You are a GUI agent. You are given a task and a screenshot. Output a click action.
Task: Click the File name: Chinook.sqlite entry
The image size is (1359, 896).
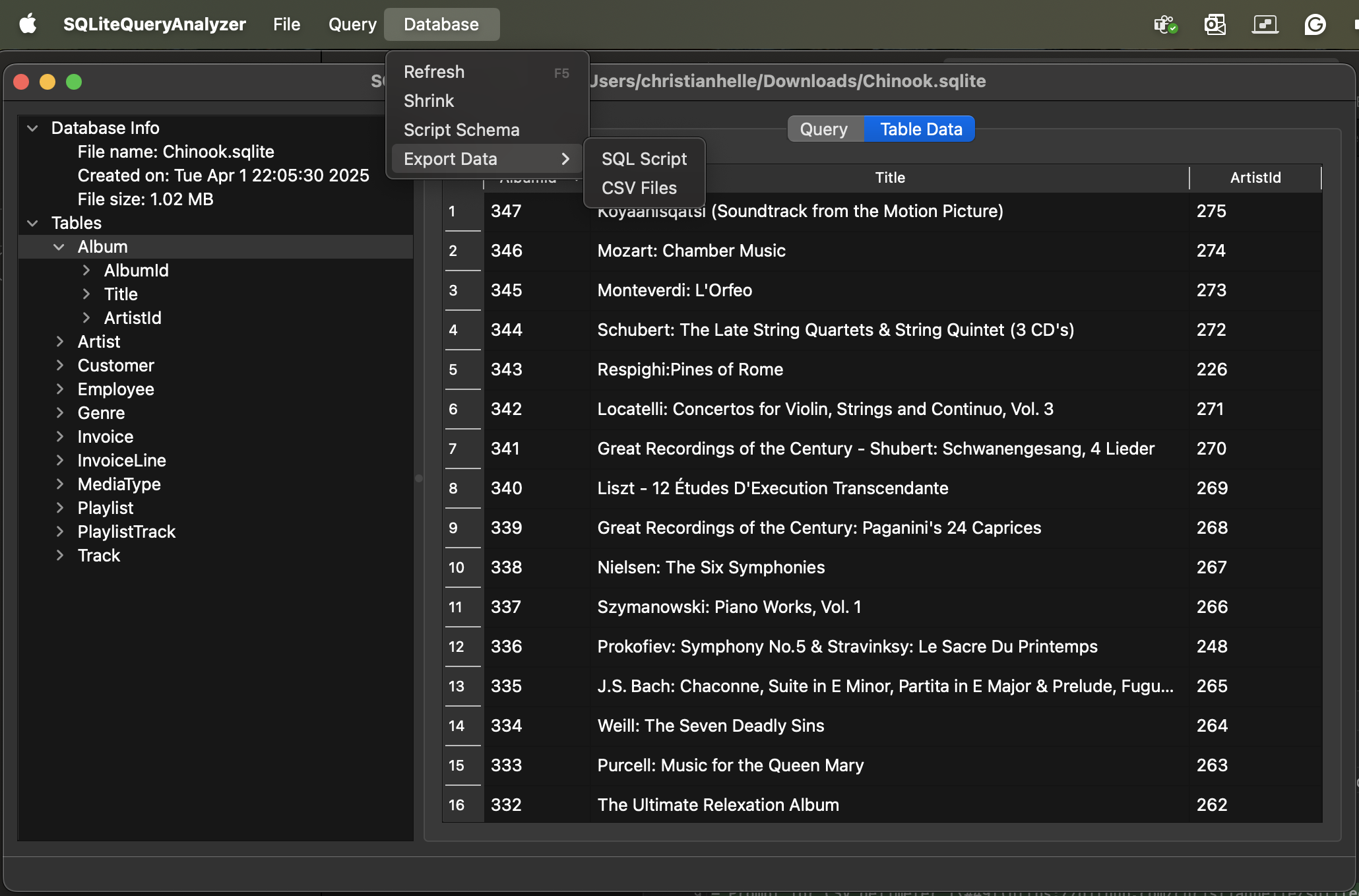tap(175, 152)
